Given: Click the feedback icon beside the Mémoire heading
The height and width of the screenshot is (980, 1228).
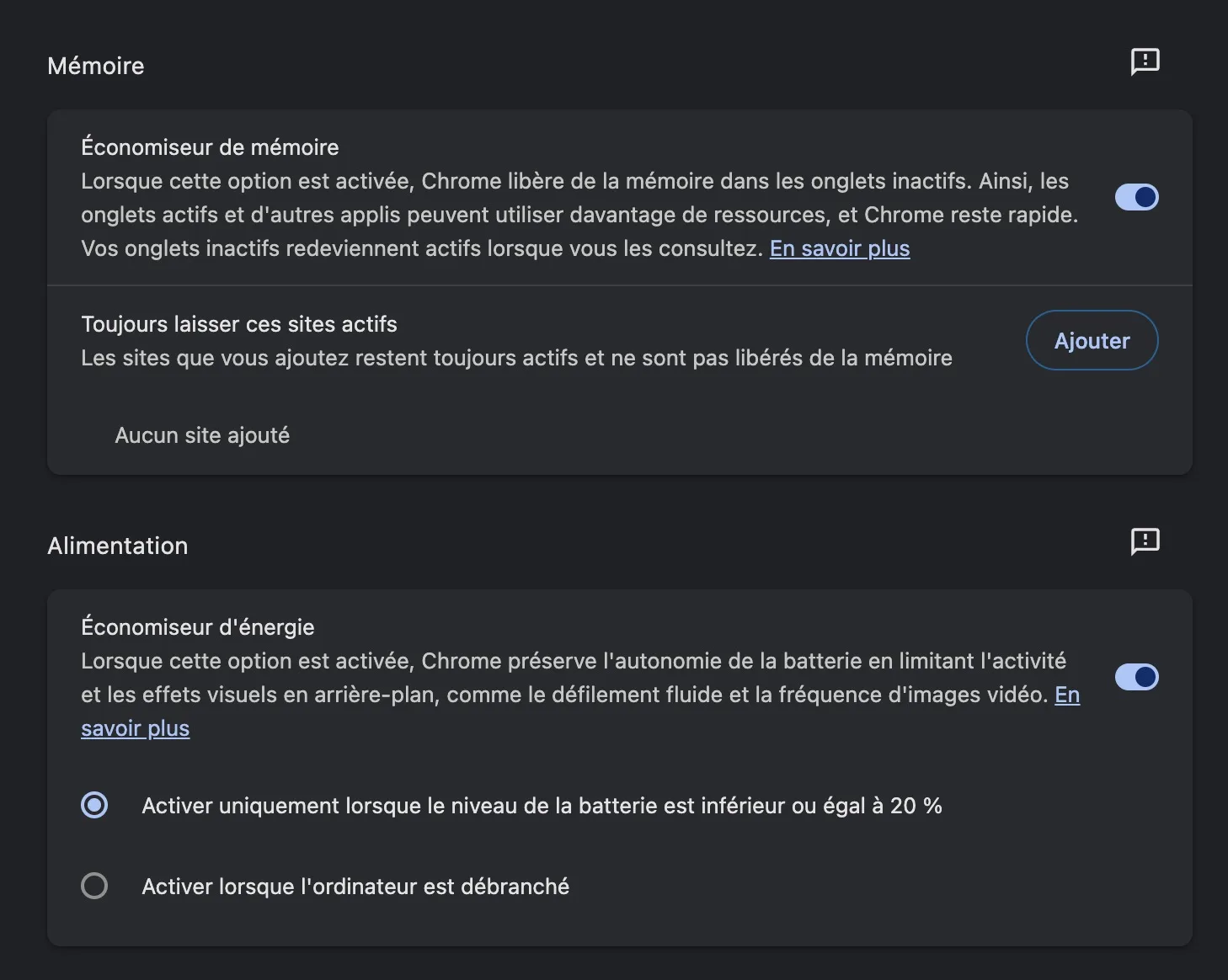Looking at the screenshot, I should (x=1145, y=61).
